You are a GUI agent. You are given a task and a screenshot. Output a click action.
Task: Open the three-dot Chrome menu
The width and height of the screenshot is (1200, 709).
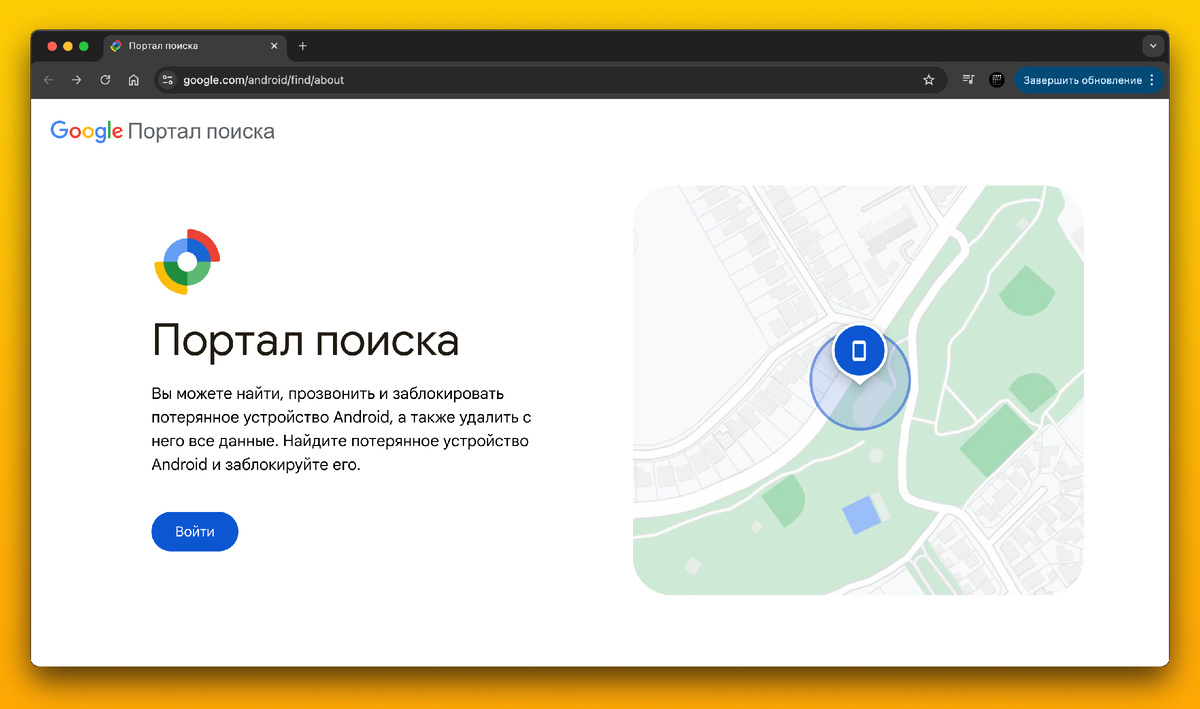[x=1151, y=80]
